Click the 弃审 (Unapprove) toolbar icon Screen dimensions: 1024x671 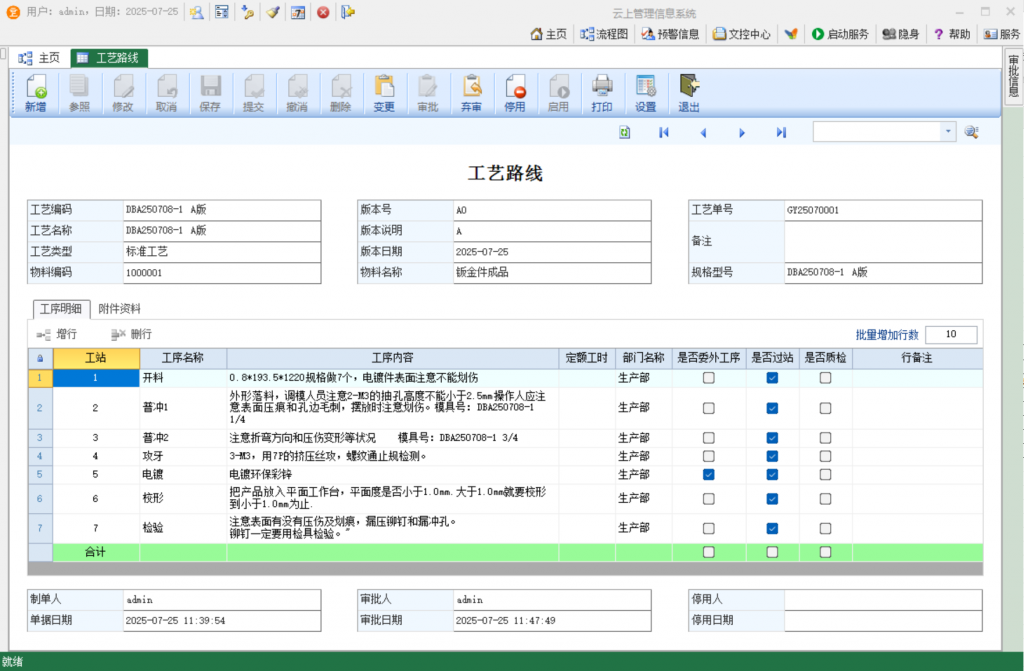click(471, 93)
